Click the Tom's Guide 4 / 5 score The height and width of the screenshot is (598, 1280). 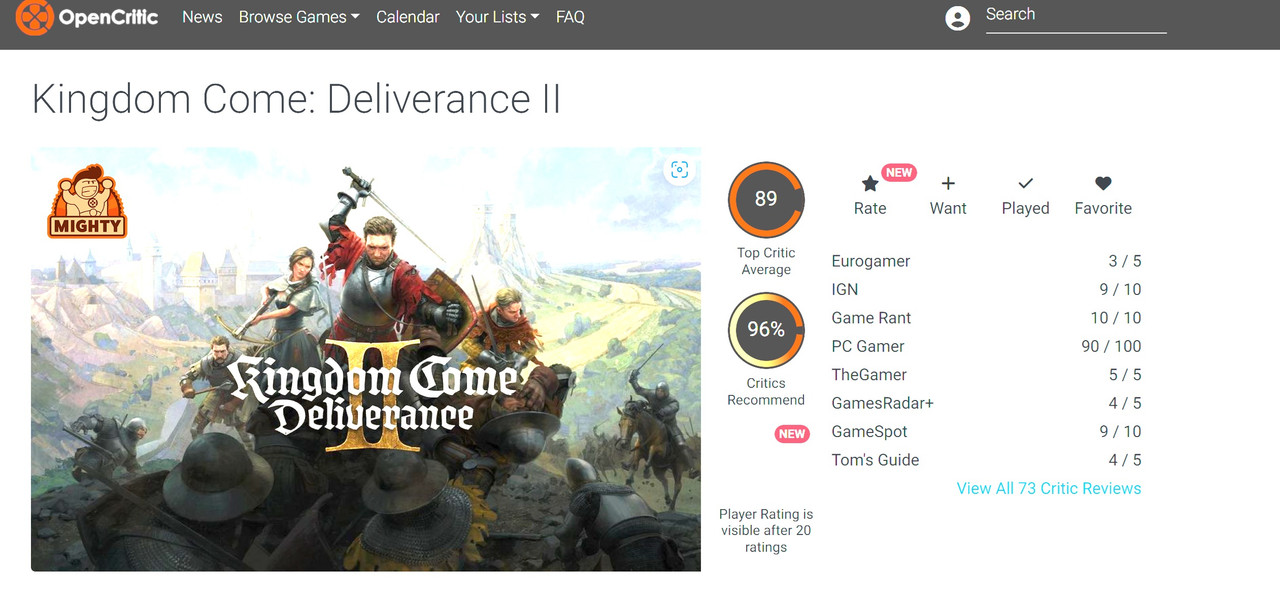point(1125,460)
